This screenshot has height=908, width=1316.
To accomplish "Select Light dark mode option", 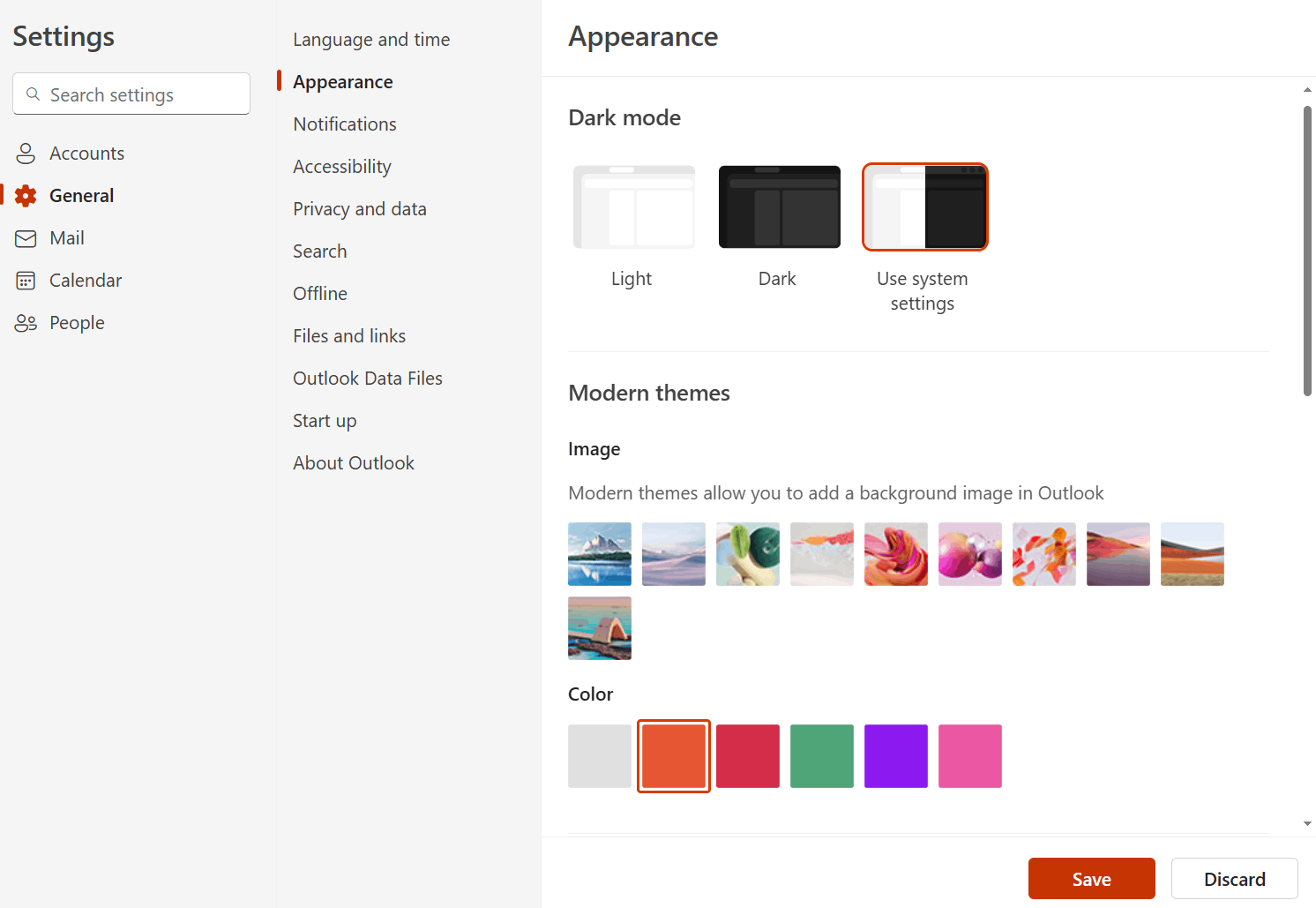I will 632,206.
